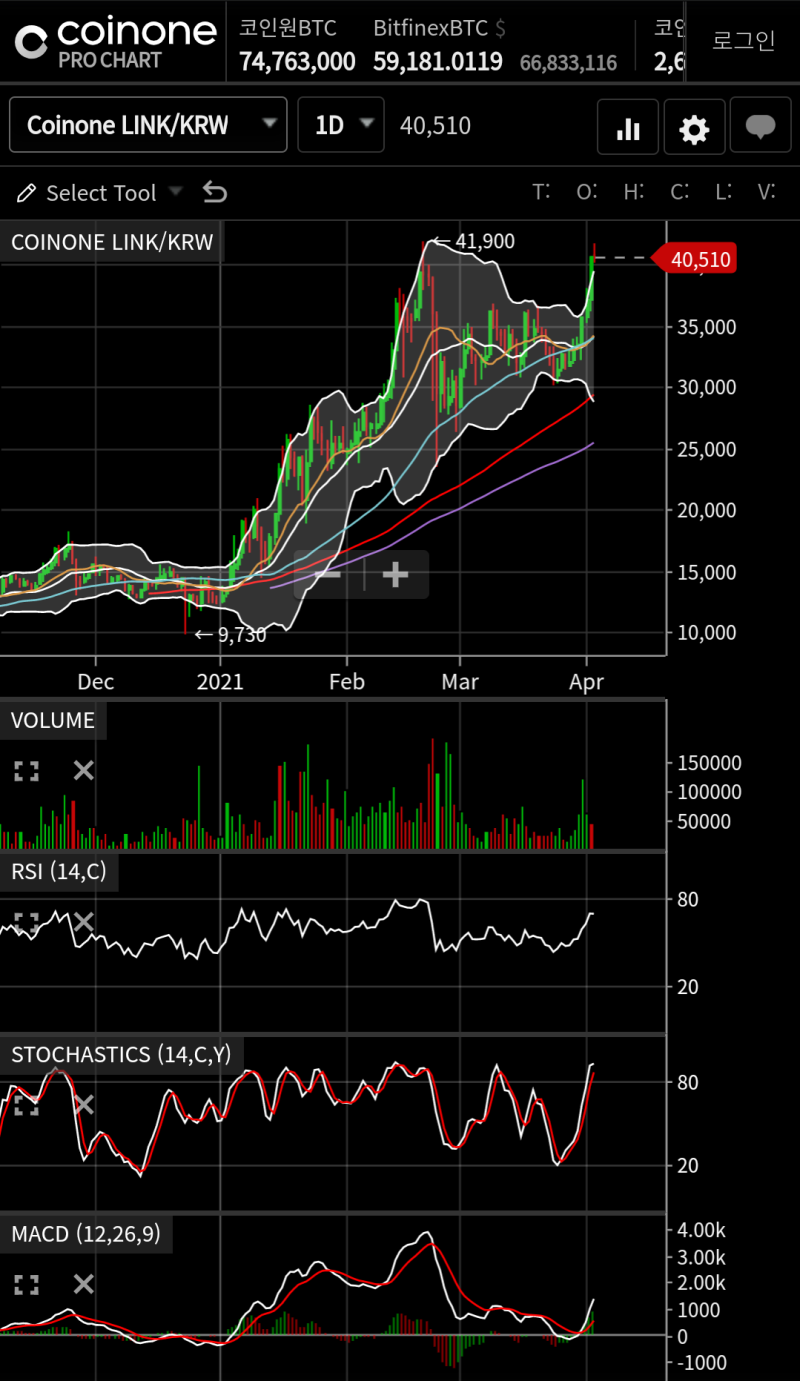Viewport: 800px width, 1381px height.
Task: Click the Apr date axis label
Action: [587, 682]
